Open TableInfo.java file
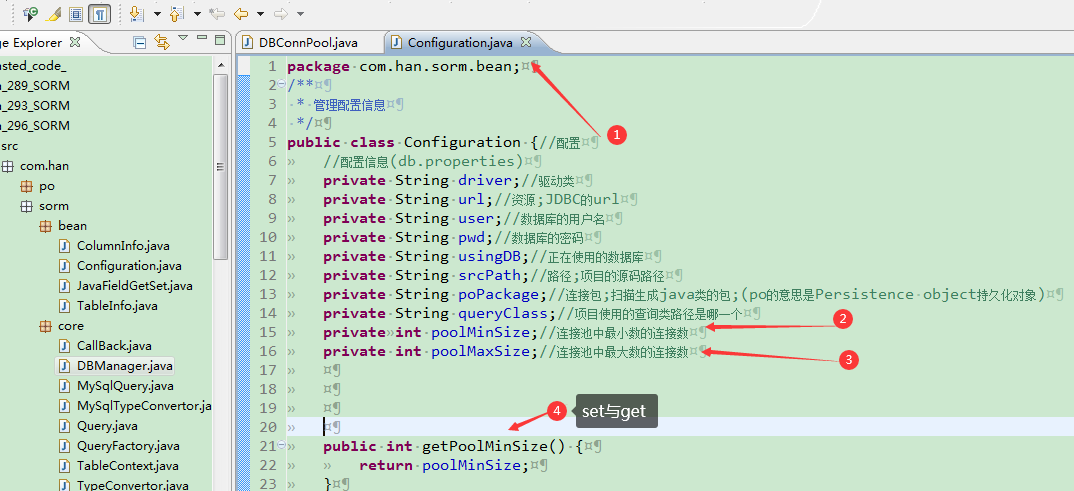This screenshot has width=1074, height=491. [x=117, y=305]
